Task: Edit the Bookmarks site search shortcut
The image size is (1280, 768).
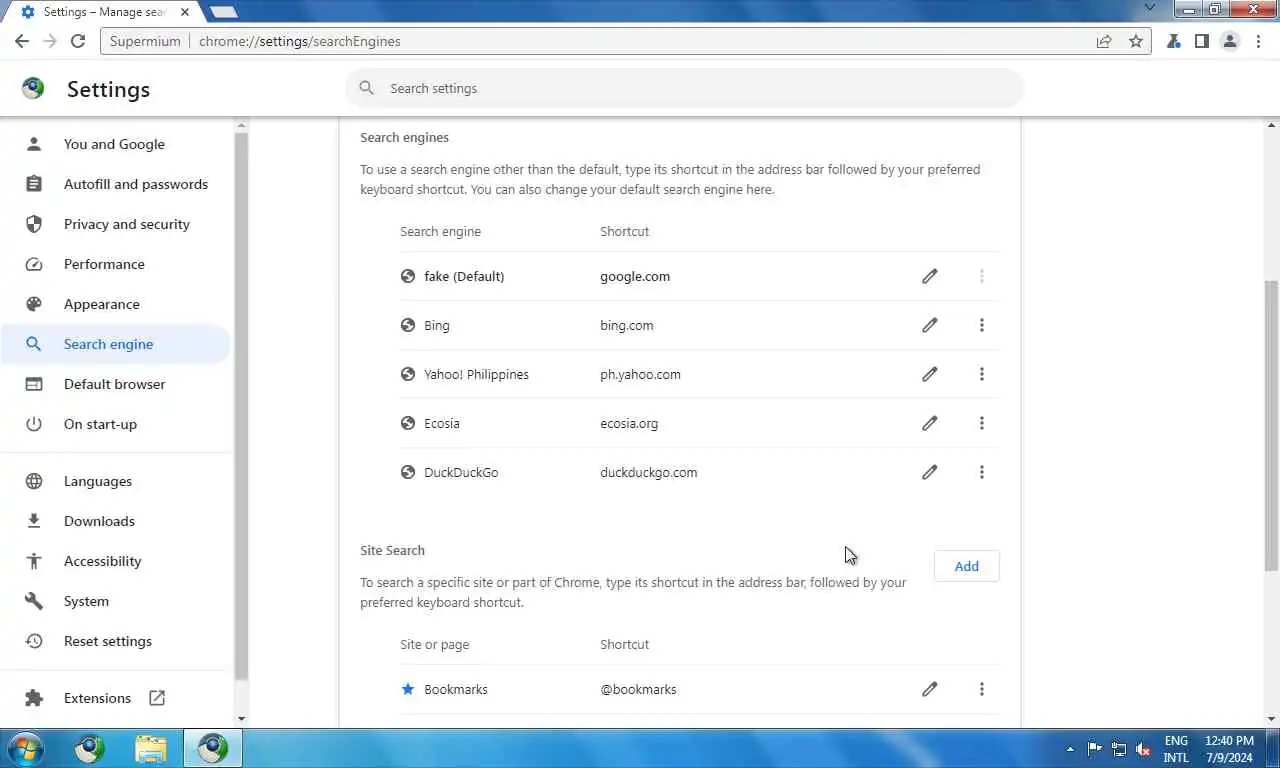Action: pos(930,689)
